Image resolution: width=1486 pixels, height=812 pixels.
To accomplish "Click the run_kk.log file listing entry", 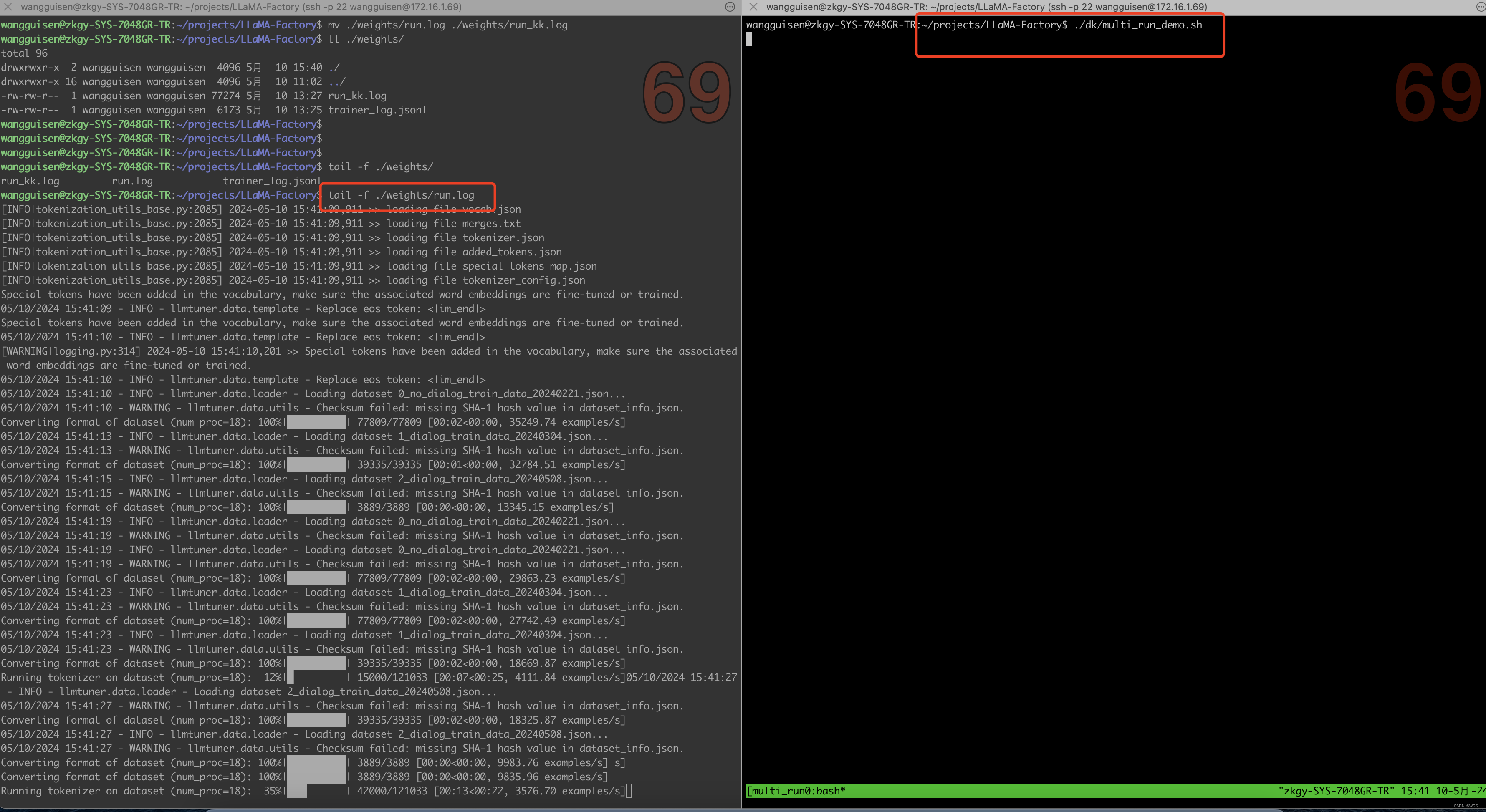I will point(357,96).
